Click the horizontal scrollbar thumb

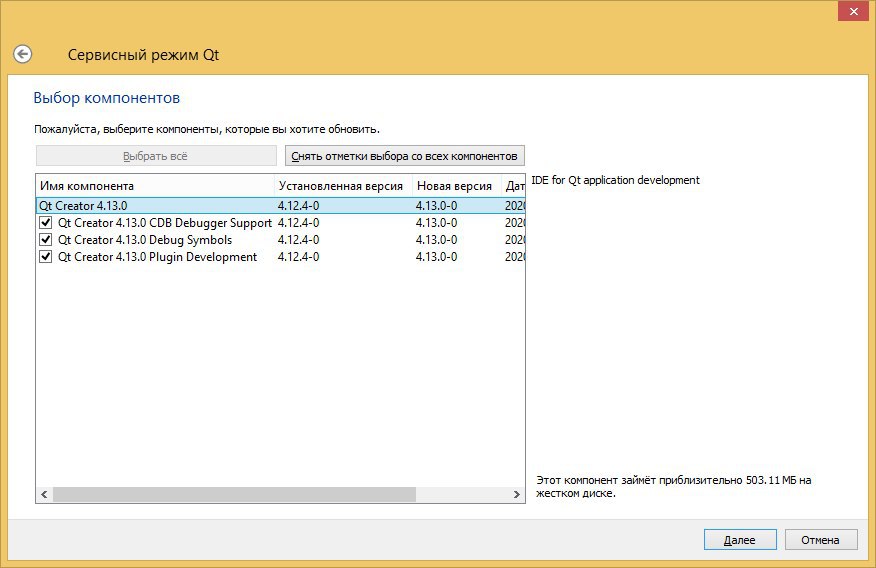234,494
